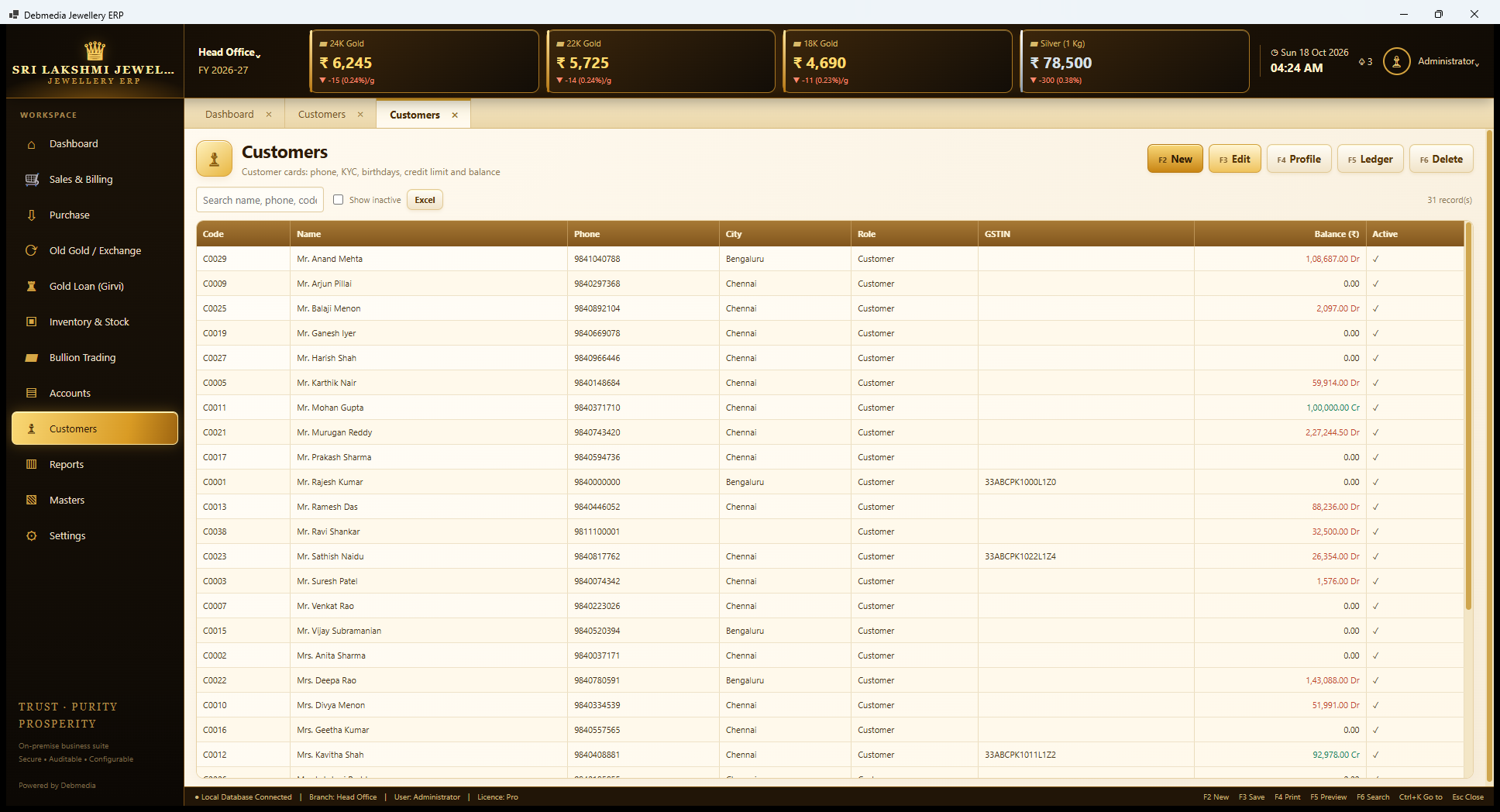1500x812 pixels.
Task: Close the active Customers tab
Action: [x=455, y=115]
